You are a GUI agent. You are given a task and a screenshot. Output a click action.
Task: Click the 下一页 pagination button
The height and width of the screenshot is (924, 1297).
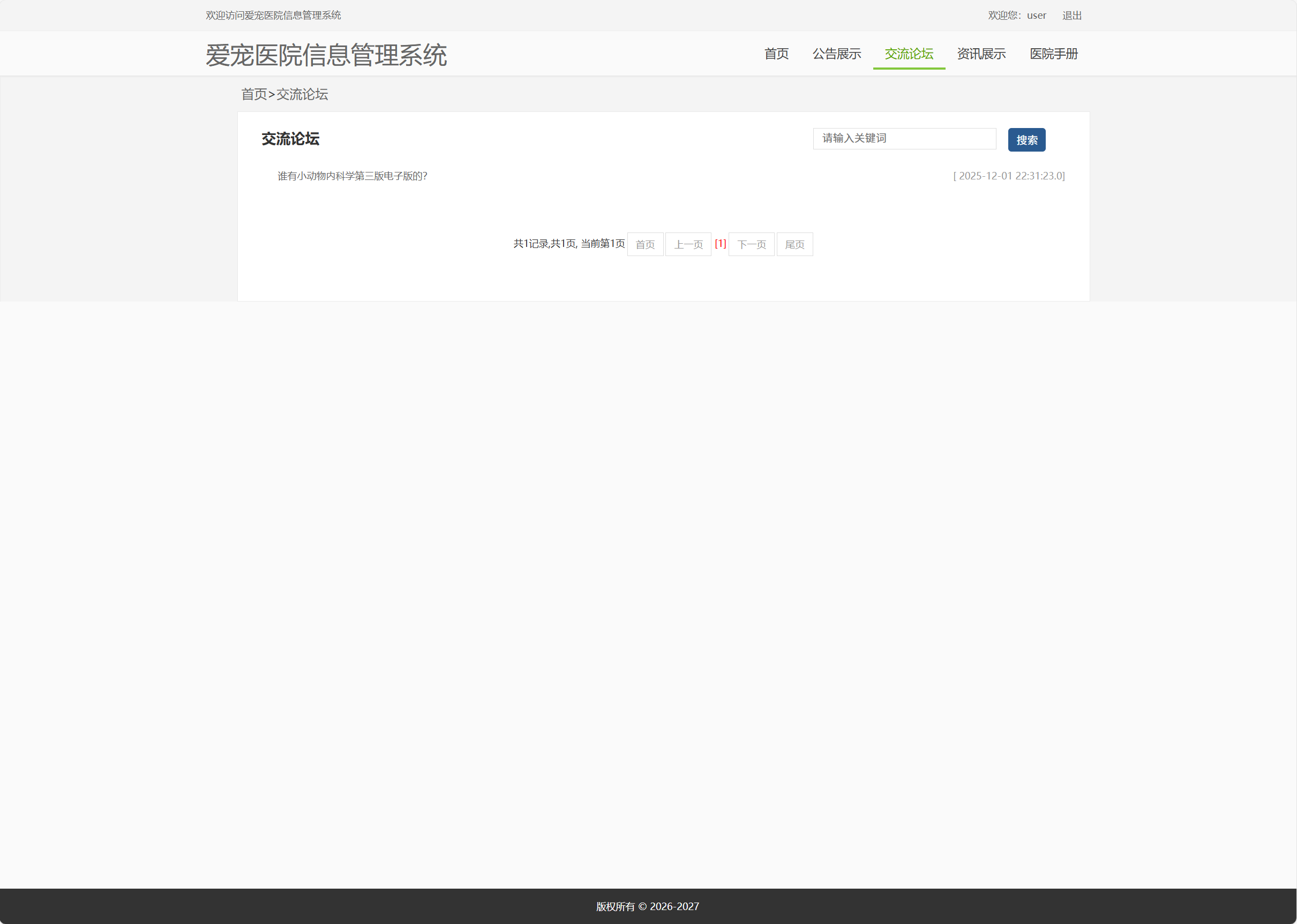coord(751,244)
